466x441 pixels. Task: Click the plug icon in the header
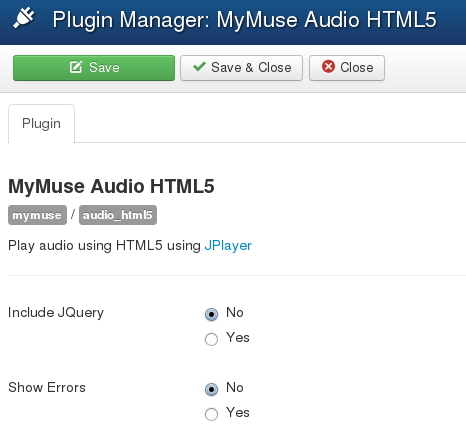pyautogui.click(x=24, y=18)
